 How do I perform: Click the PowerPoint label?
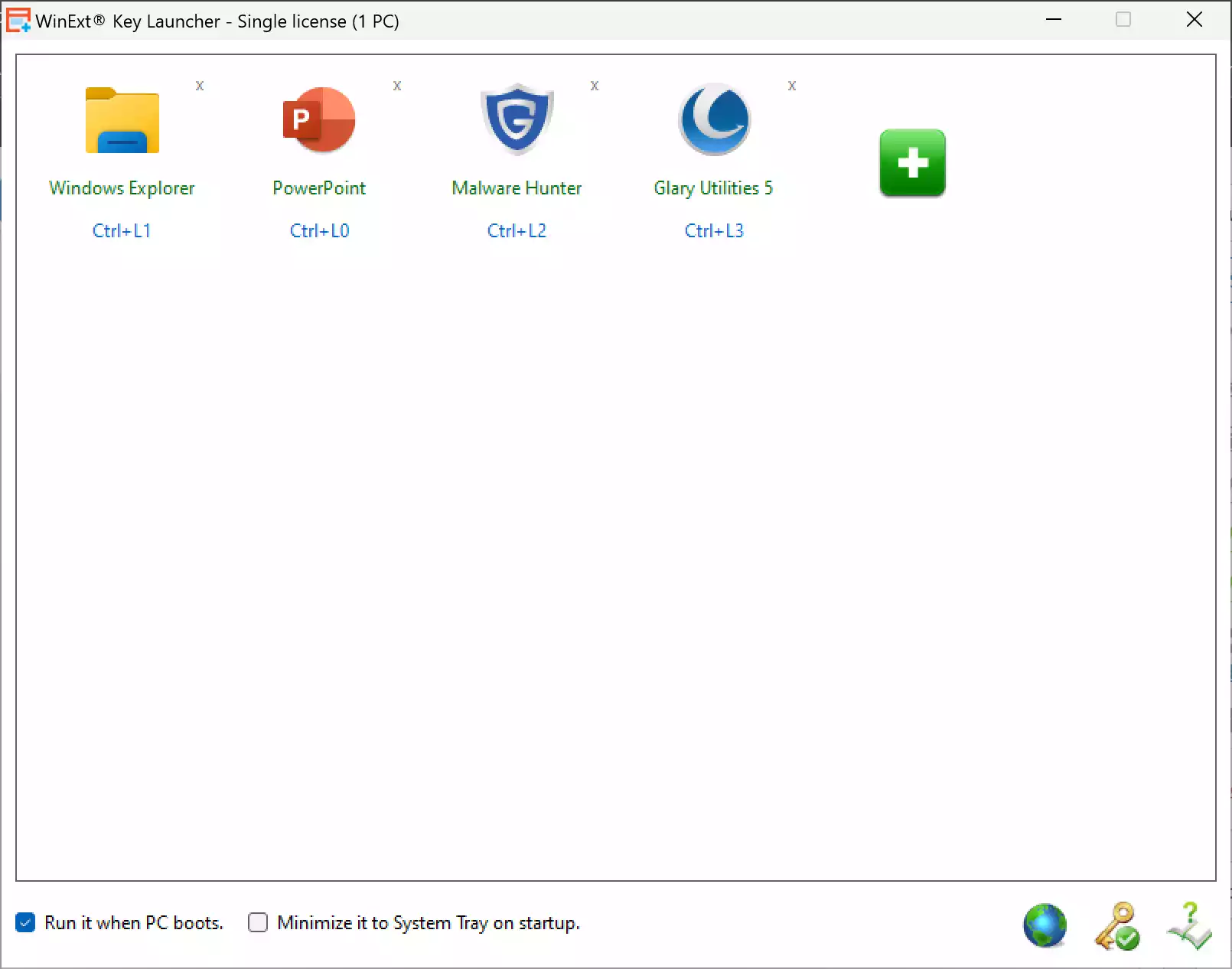point(319,188)
